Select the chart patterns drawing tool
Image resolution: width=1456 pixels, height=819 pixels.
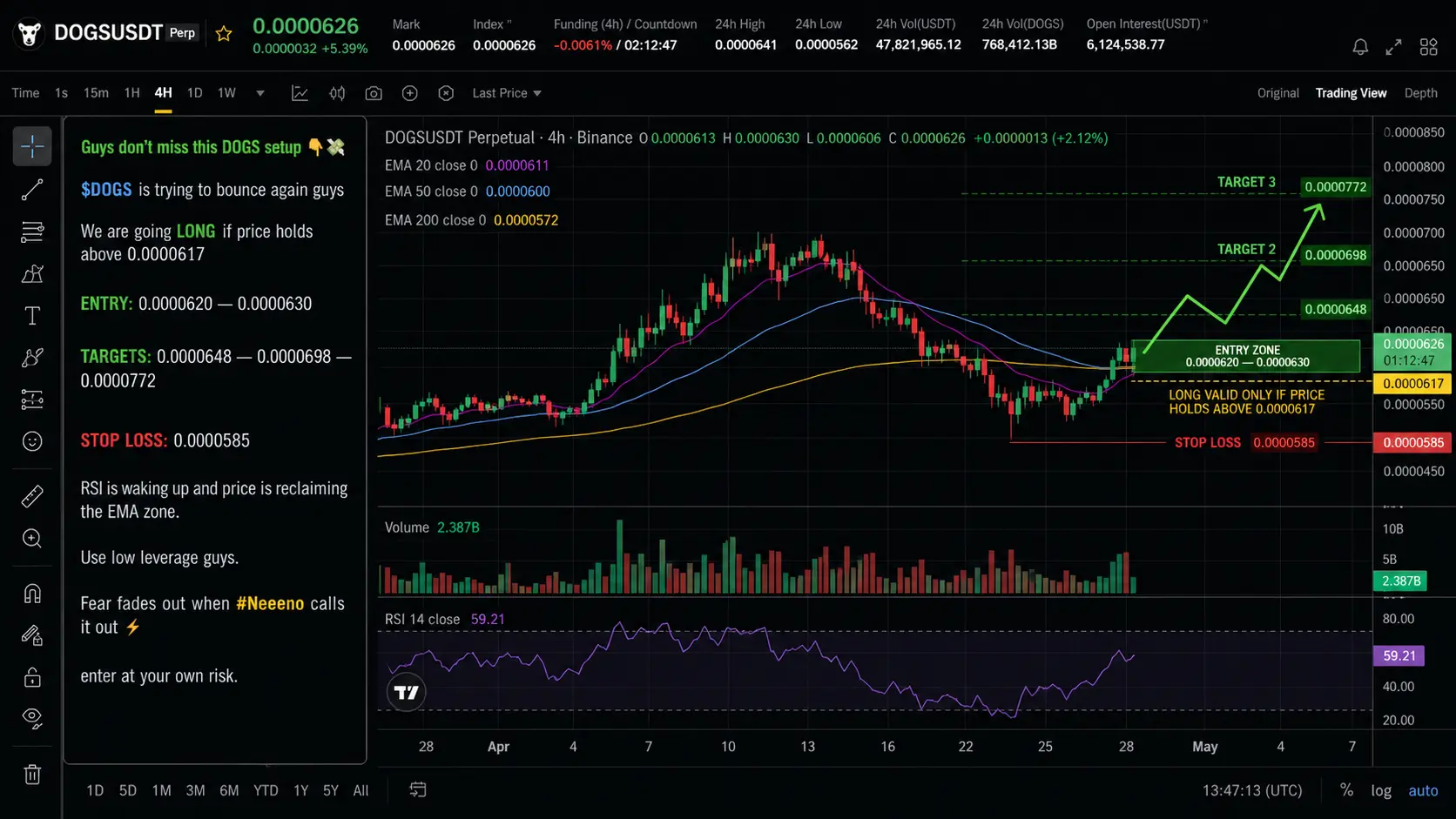pos(32,274)
